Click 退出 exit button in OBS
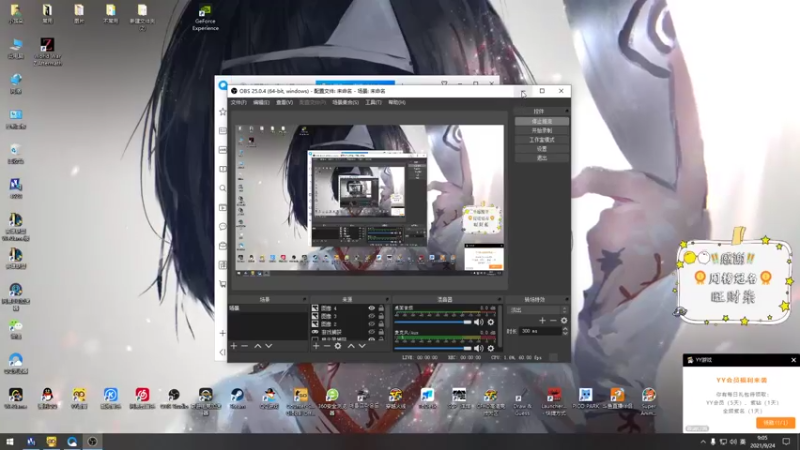 [541, 158]
